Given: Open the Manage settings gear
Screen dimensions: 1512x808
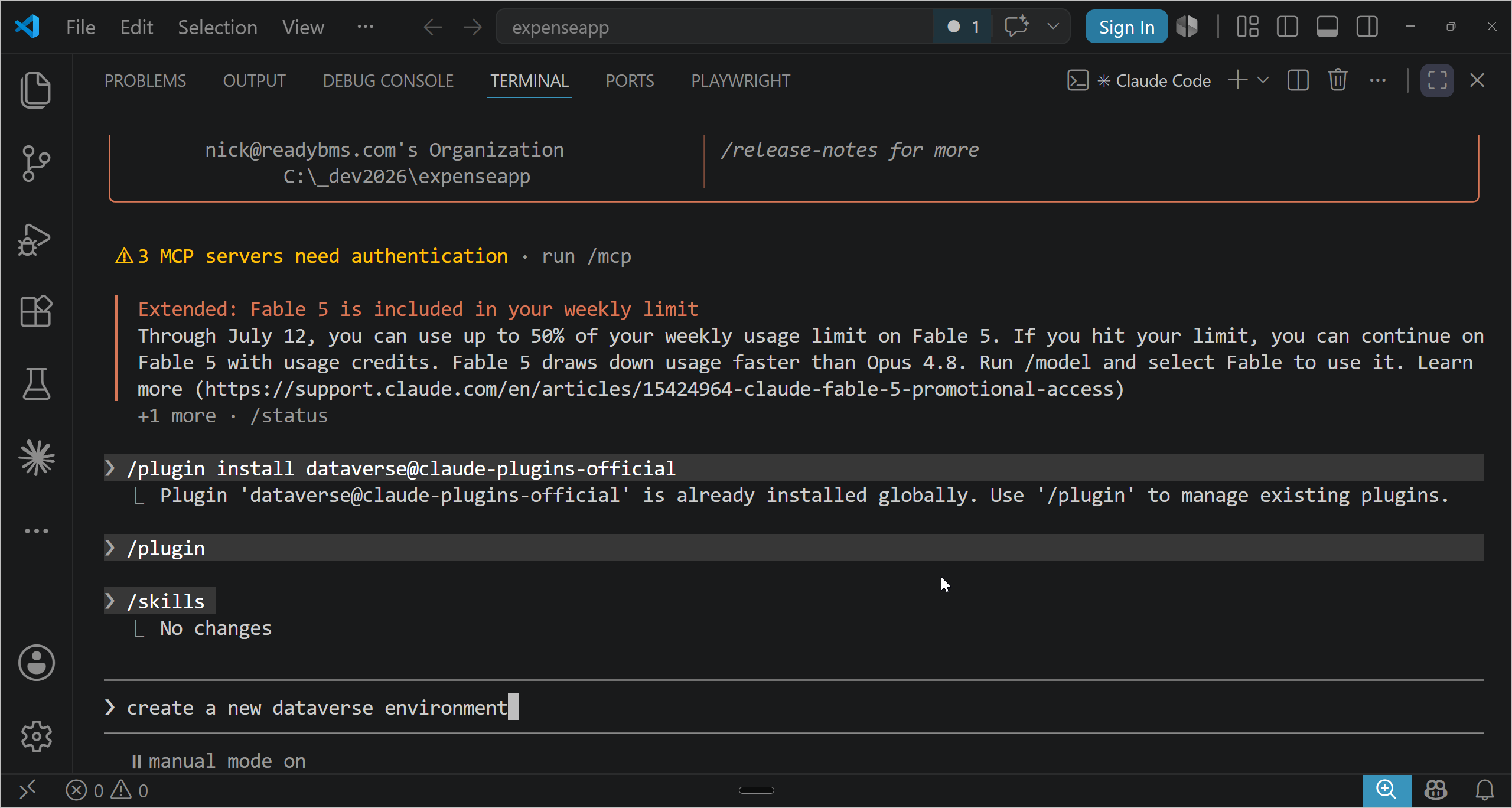Looking at the screenshot, I should [37, 736].
